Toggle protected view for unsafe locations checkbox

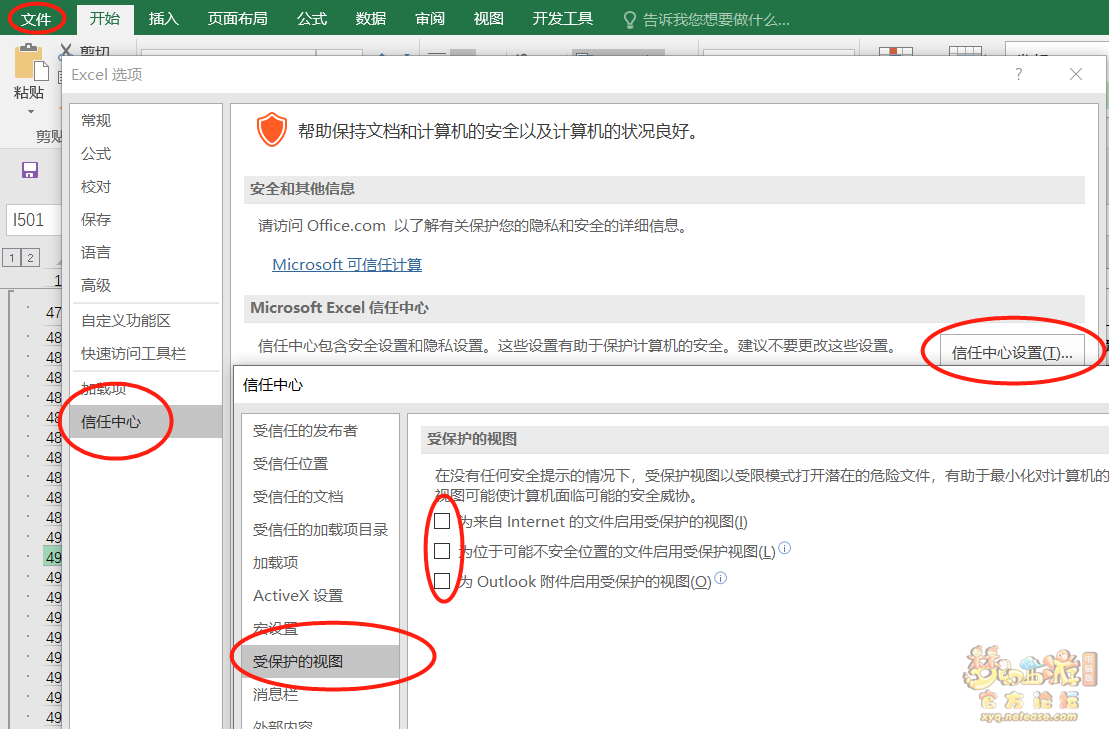point(442,551)
